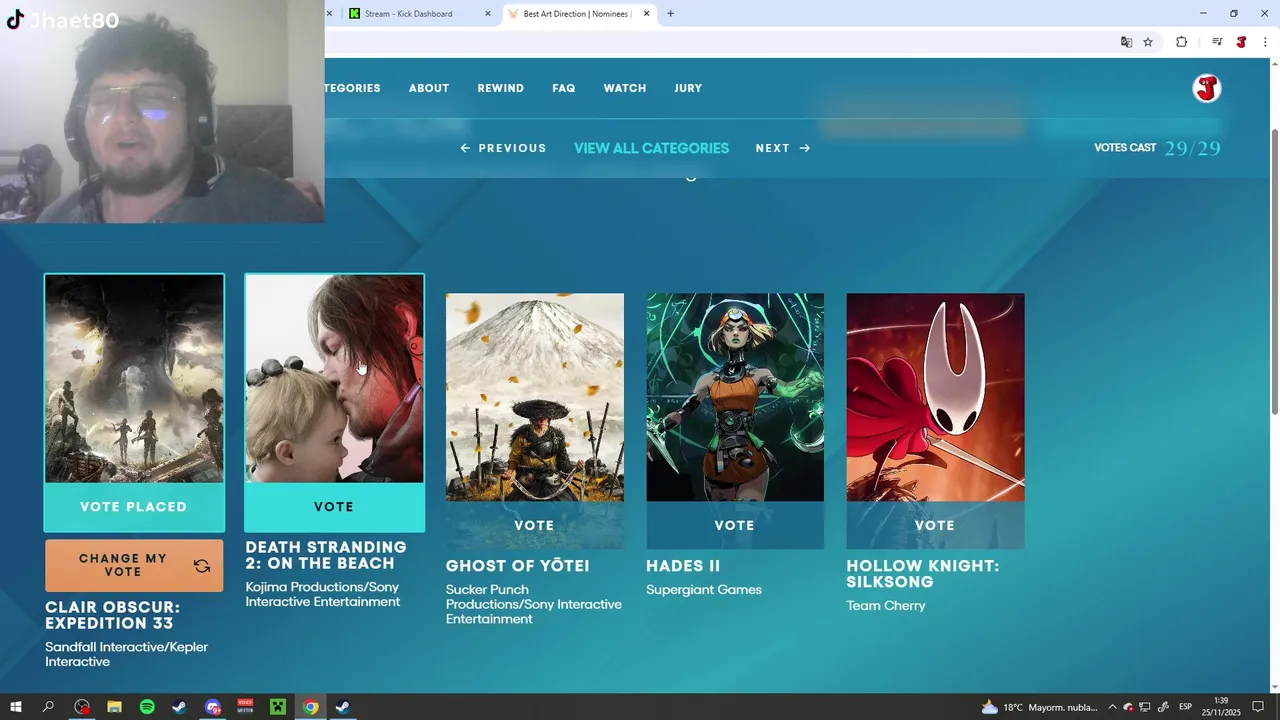Open Minecraft from the taskbar
The image size is (1280, 720).
pyautogui.click(x=278, y=707)
